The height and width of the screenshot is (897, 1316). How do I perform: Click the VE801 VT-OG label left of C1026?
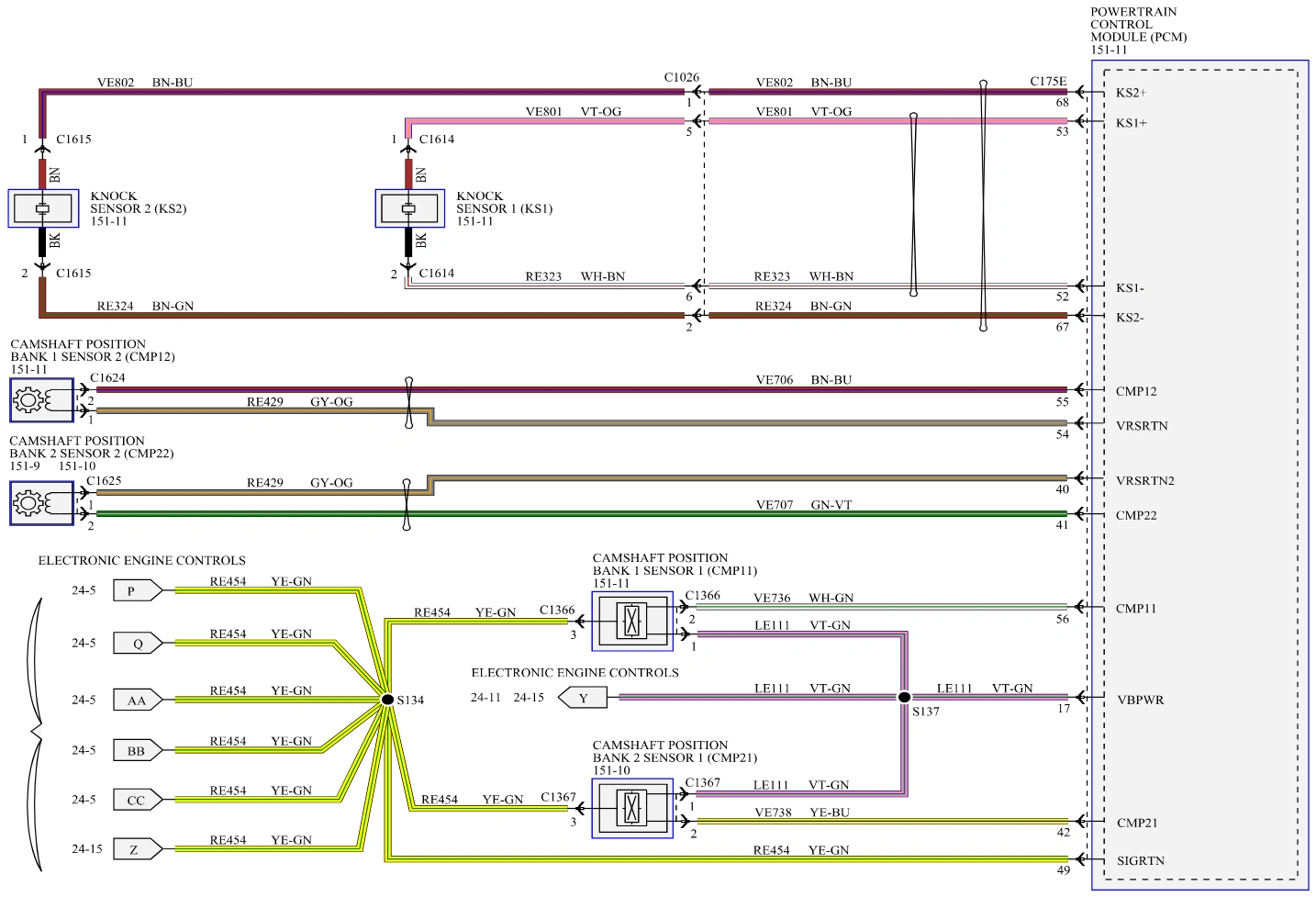click(x=574, y=112)
